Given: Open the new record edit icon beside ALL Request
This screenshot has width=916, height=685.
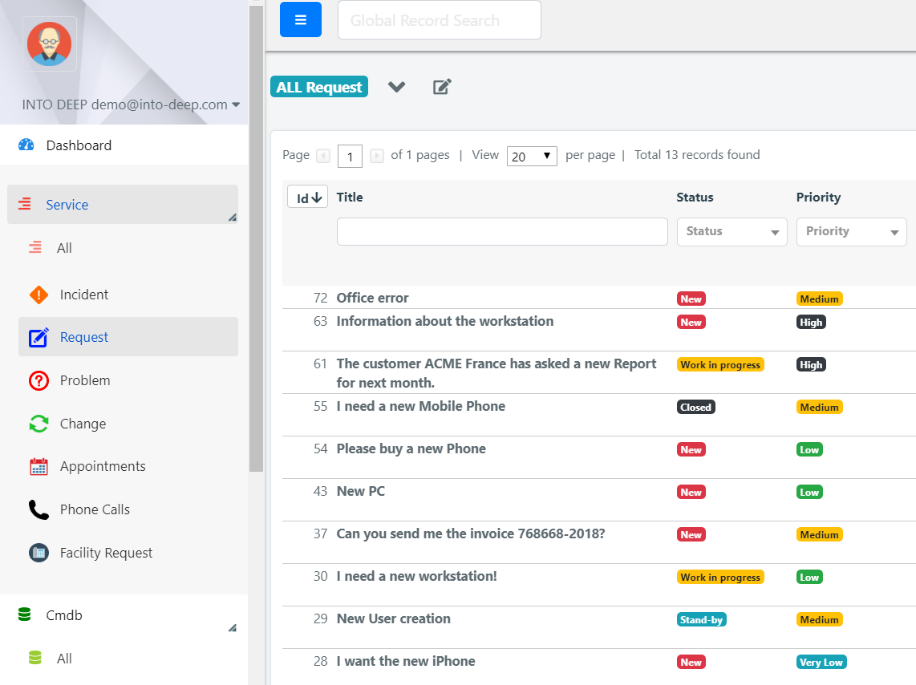Looking at the screenshot, I should coord(441,87).
